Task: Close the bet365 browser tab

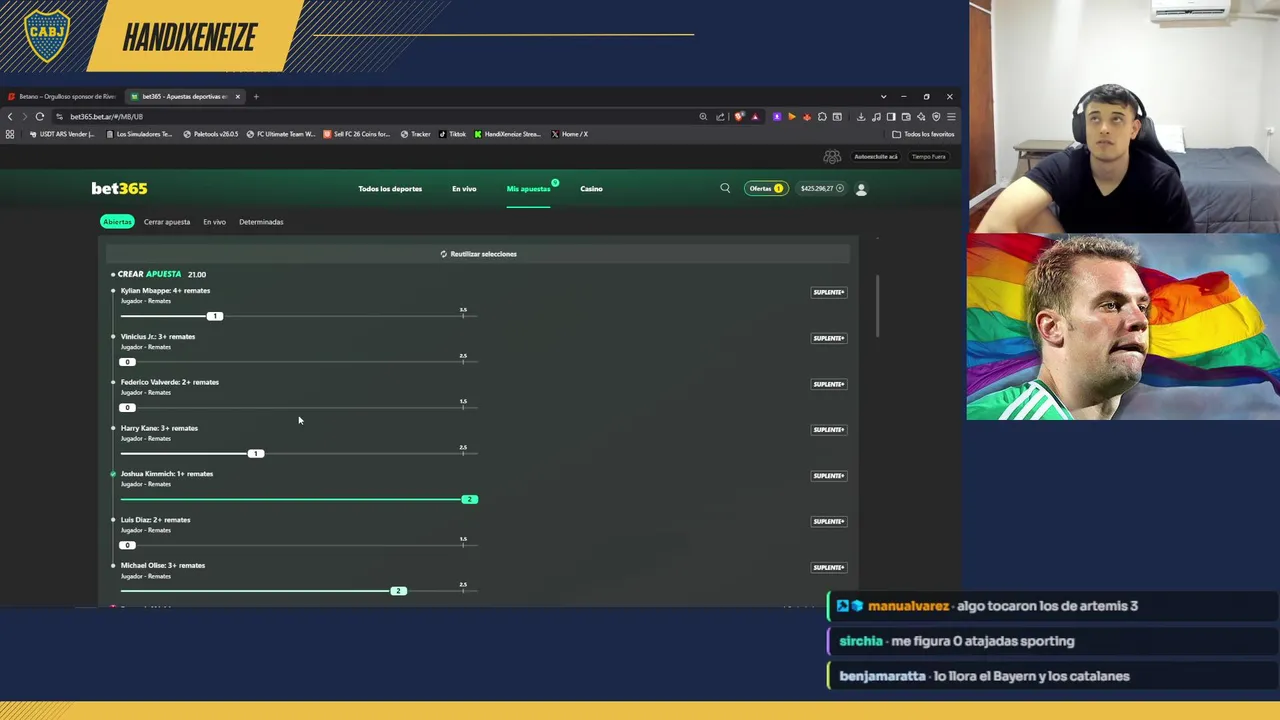Action: tap(237, 97)
